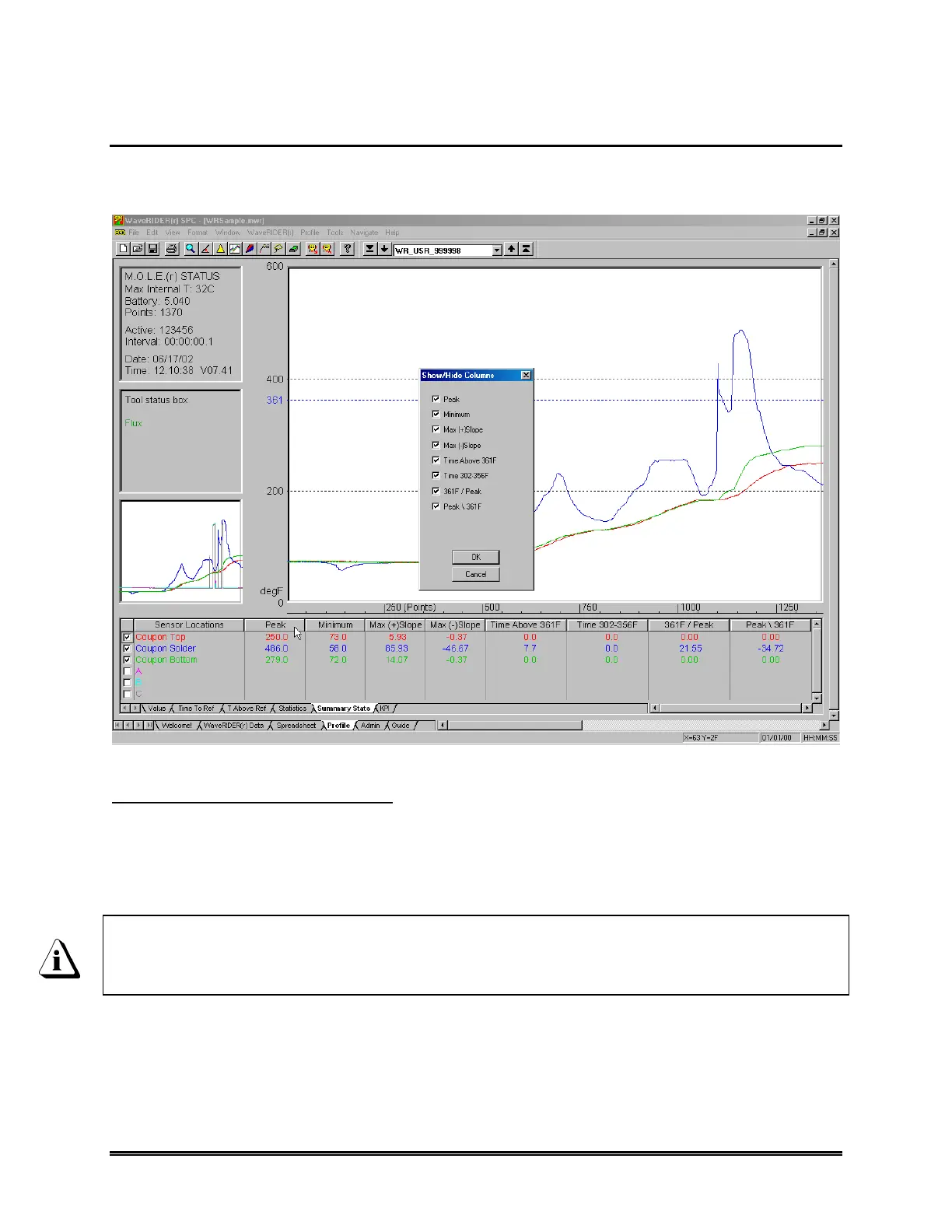Click the data table's vertical scrollbar down arrow

[x=817, y=698]
